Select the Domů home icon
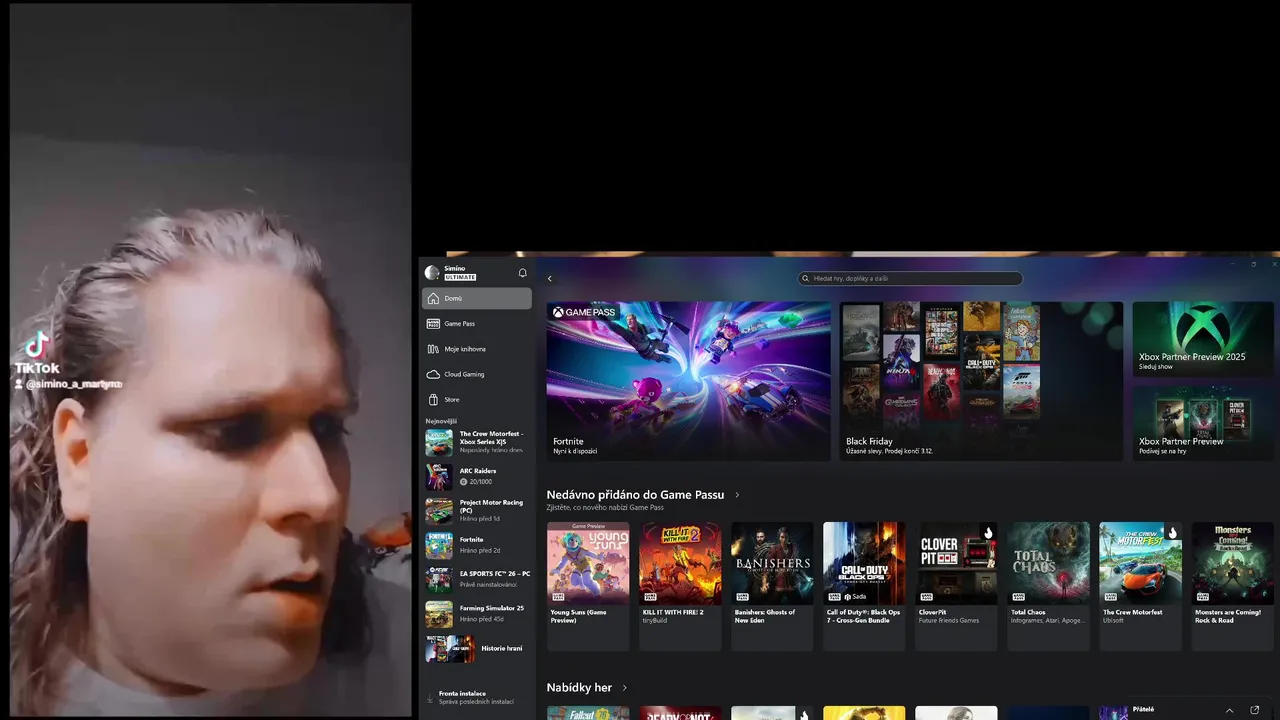 (433, 298)
